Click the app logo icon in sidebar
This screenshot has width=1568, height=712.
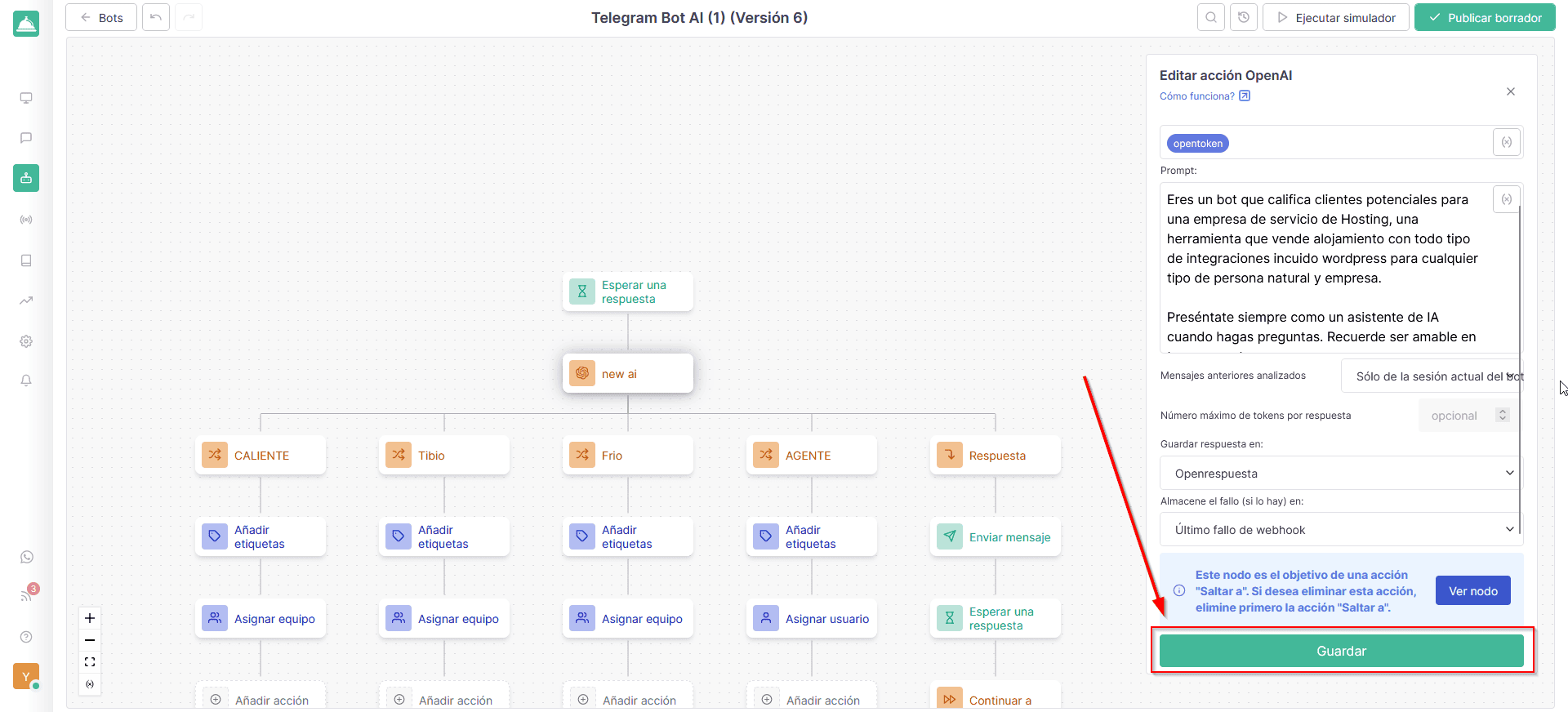coord(26,24)
